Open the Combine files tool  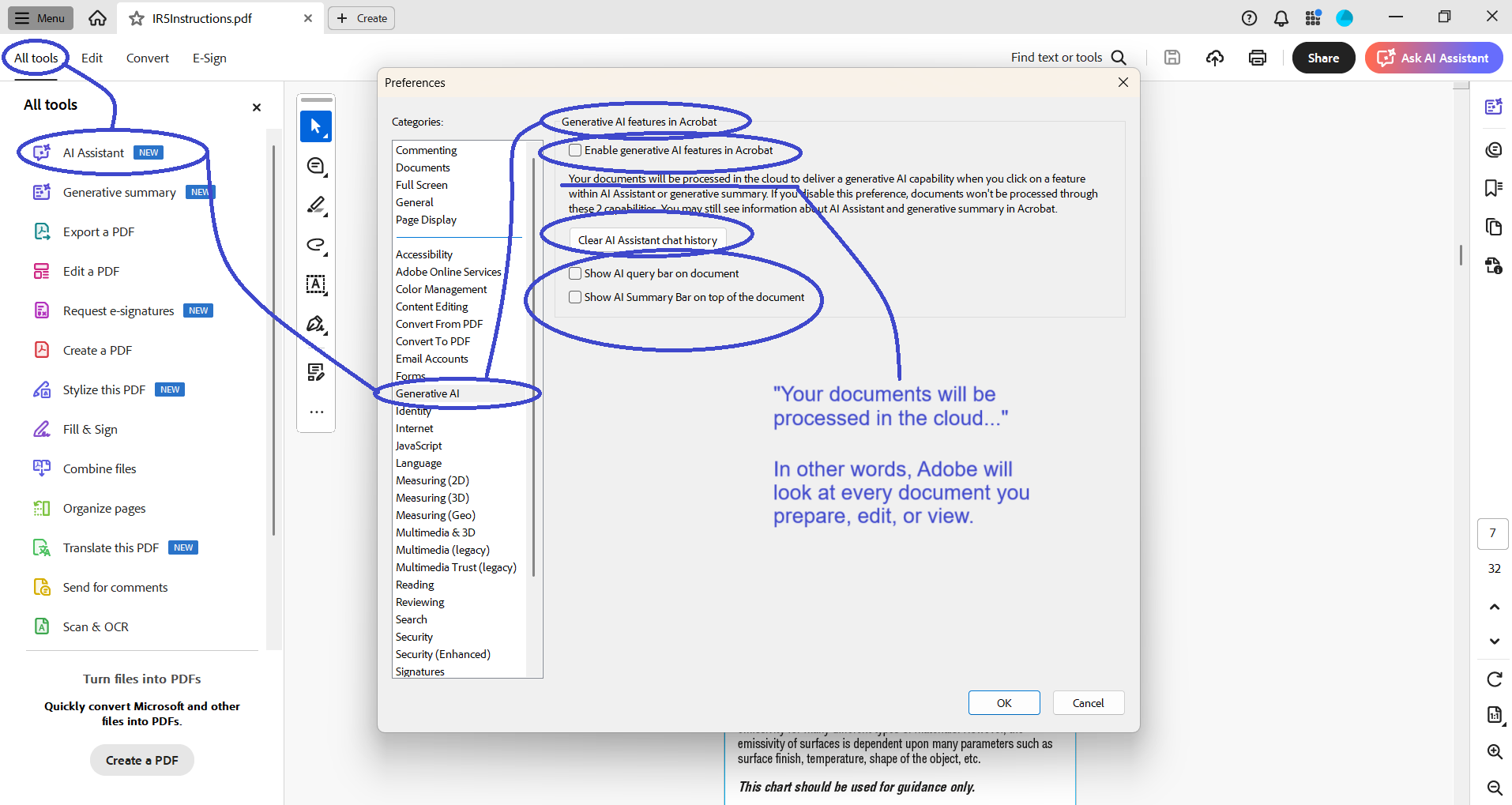pyautogui.click(x=85, y=468)
